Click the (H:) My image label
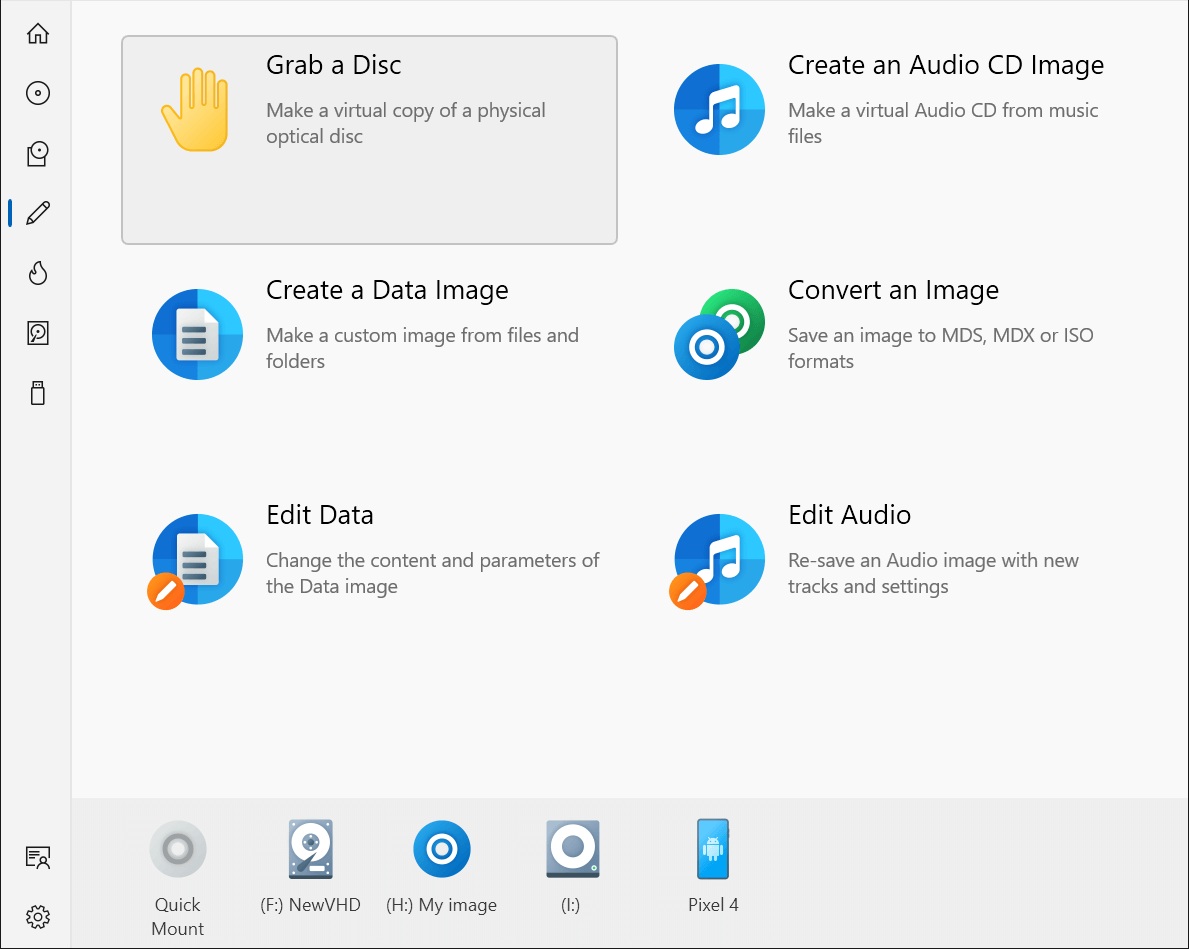The image size is (1189, 949). point(441,905)
